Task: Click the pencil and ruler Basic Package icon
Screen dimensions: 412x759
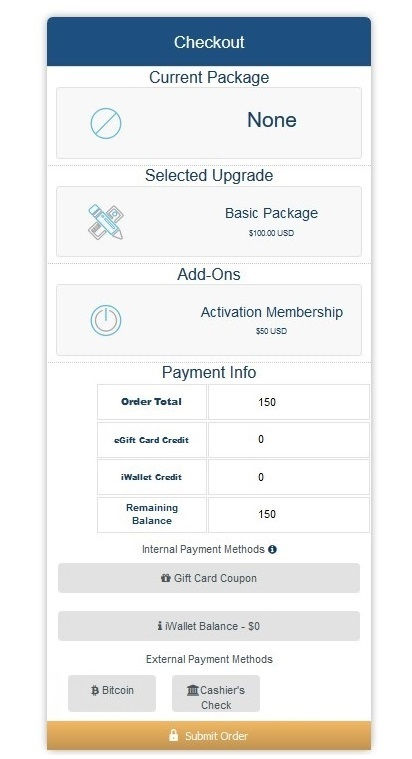Action: (106, 222)
